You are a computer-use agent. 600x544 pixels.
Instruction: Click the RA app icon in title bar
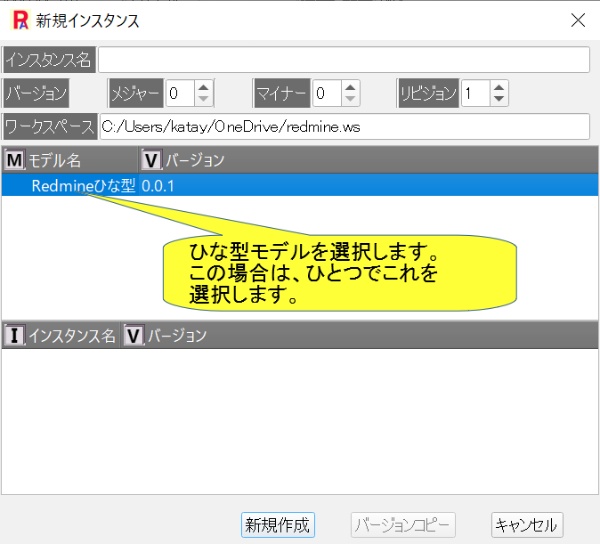tap(21, 20)
